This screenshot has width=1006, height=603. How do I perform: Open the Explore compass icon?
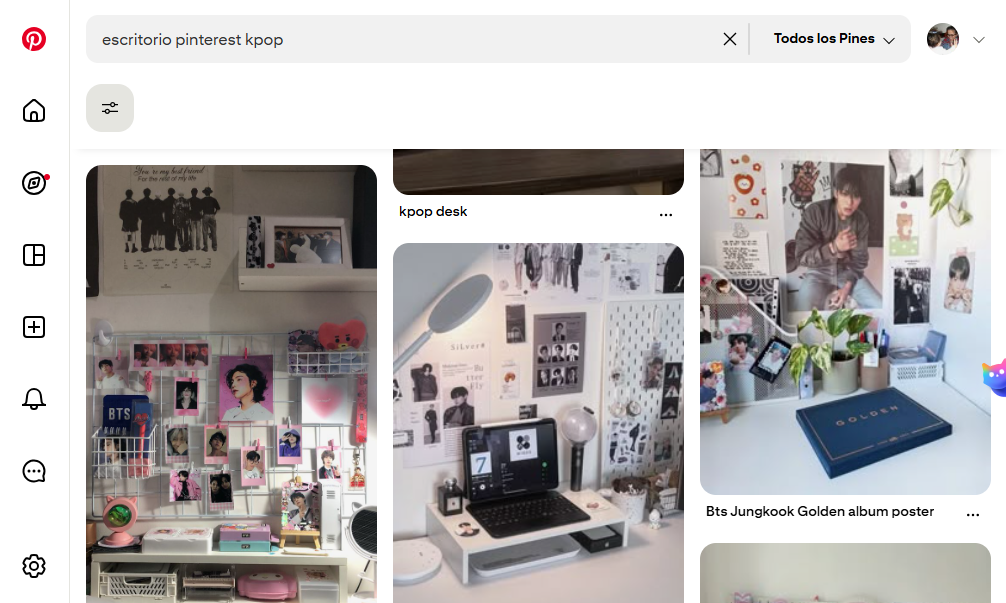coord(34,183)
